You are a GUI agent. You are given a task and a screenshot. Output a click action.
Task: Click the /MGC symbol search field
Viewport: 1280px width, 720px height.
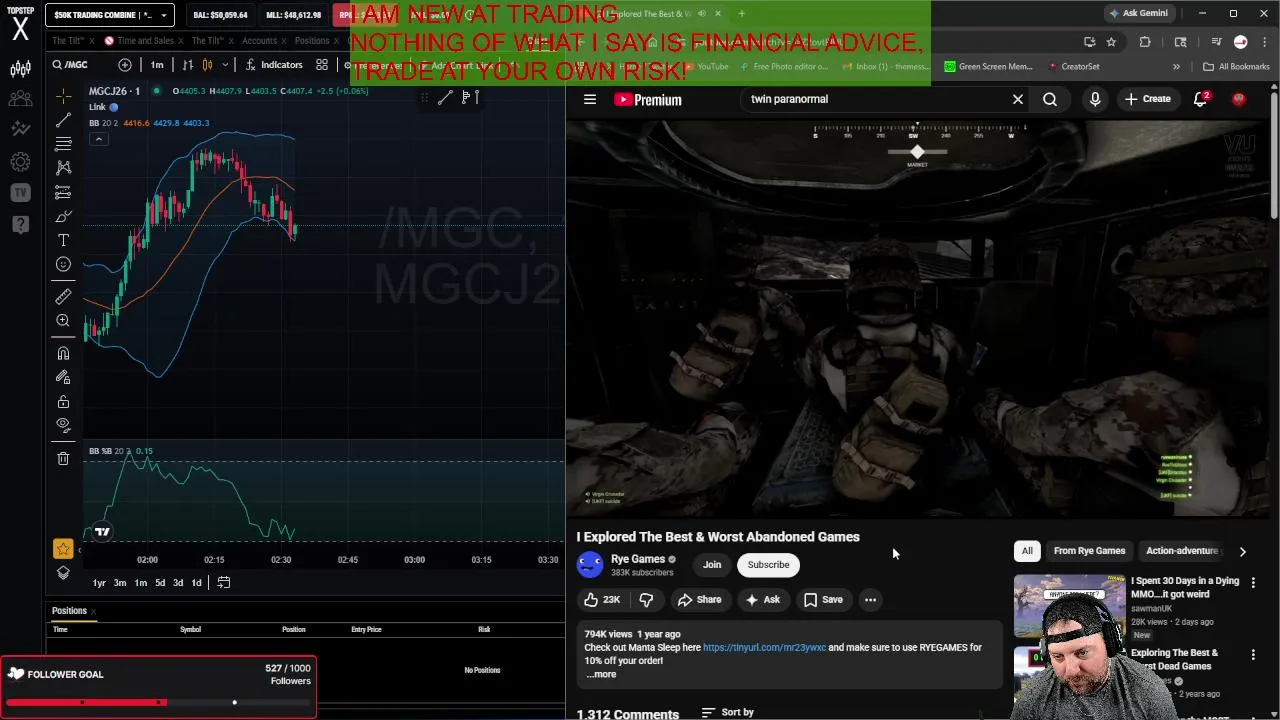(78, 65)
